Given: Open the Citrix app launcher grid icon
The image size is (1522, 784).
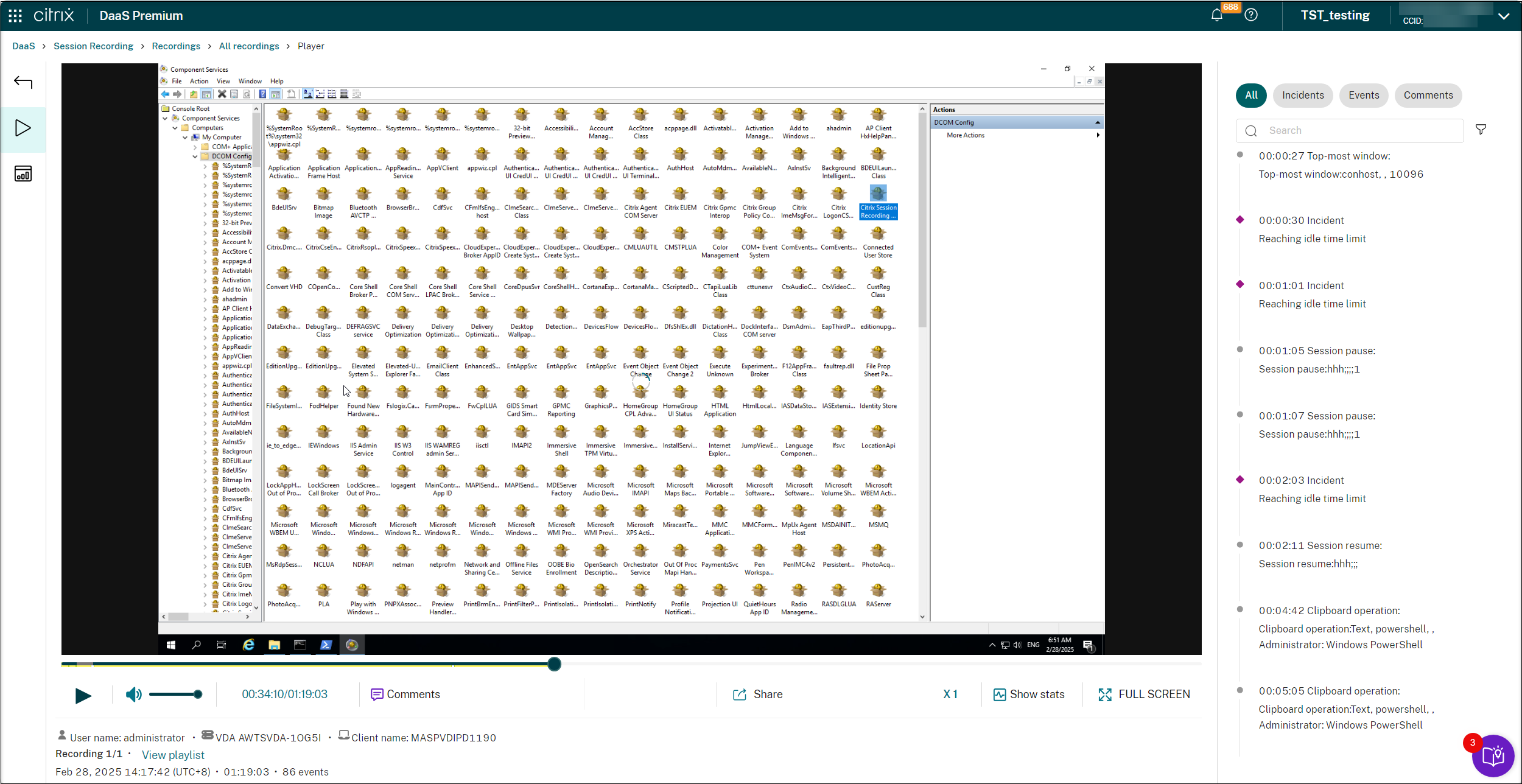Looking at the screenshot, I should [15, 15].
